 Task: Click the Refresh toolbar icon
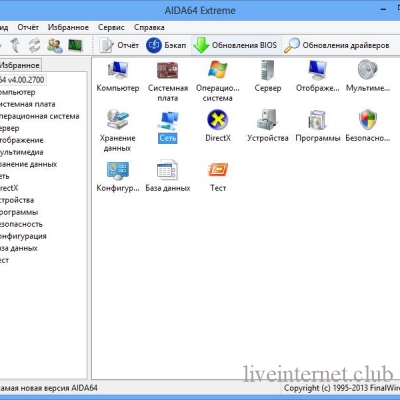(x=34, y=45)
